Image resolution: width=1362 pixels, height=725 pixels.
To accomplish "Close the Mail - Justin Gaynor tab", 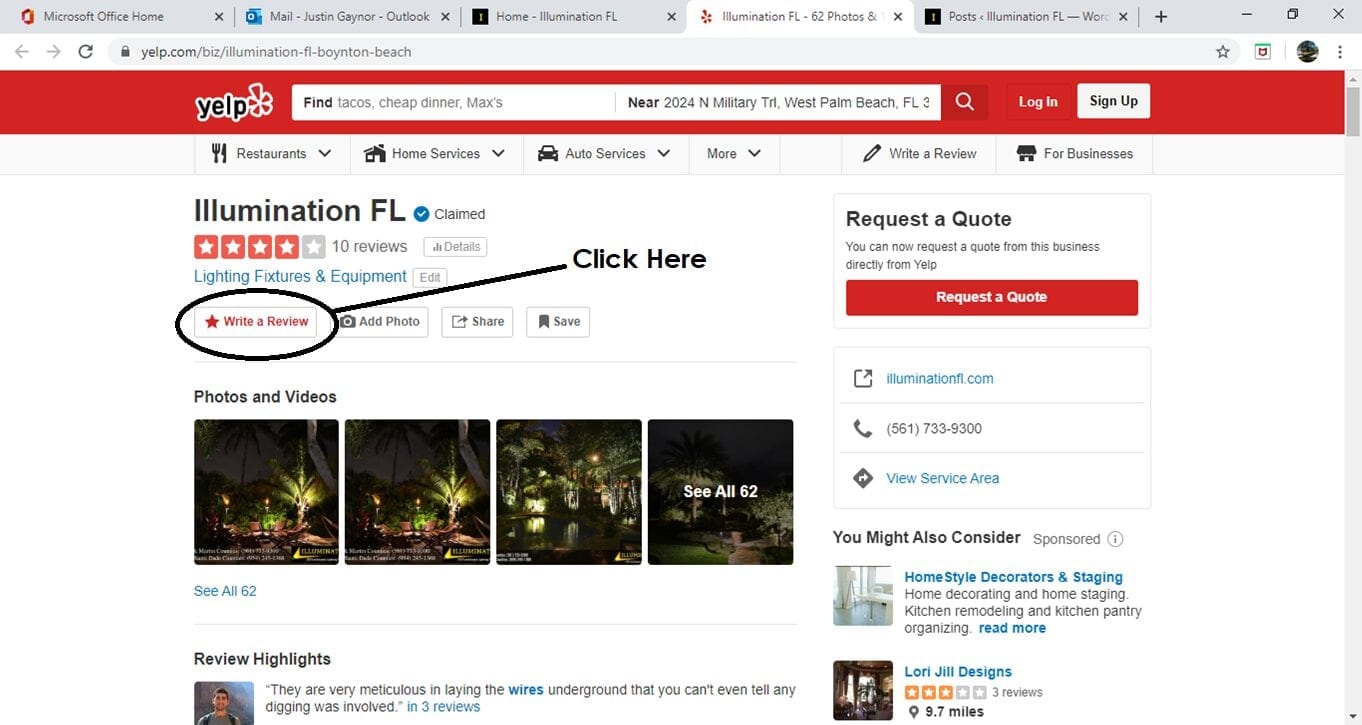I will [446, 17].
